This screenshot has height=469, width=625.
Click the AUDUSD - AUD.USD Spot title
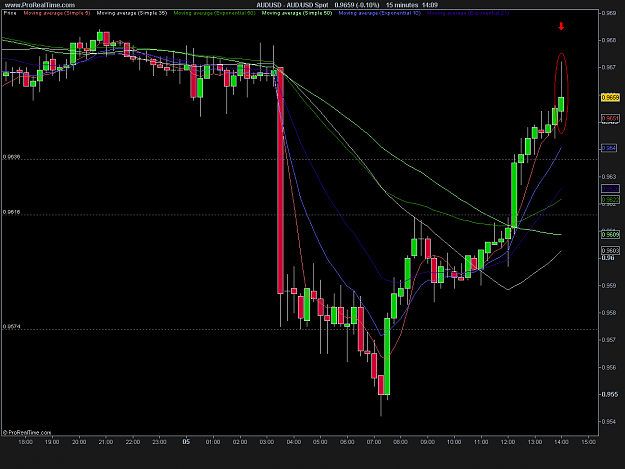[293, 5]
